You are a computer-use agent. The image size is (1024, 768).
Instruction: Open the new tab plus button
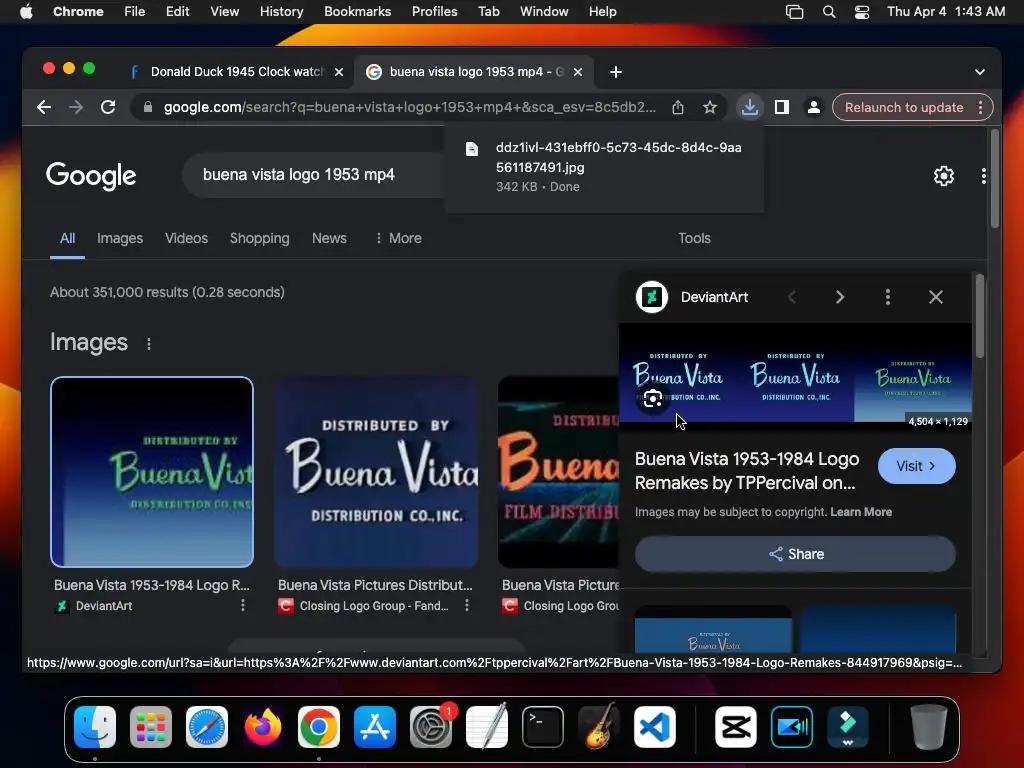[616, 72]
